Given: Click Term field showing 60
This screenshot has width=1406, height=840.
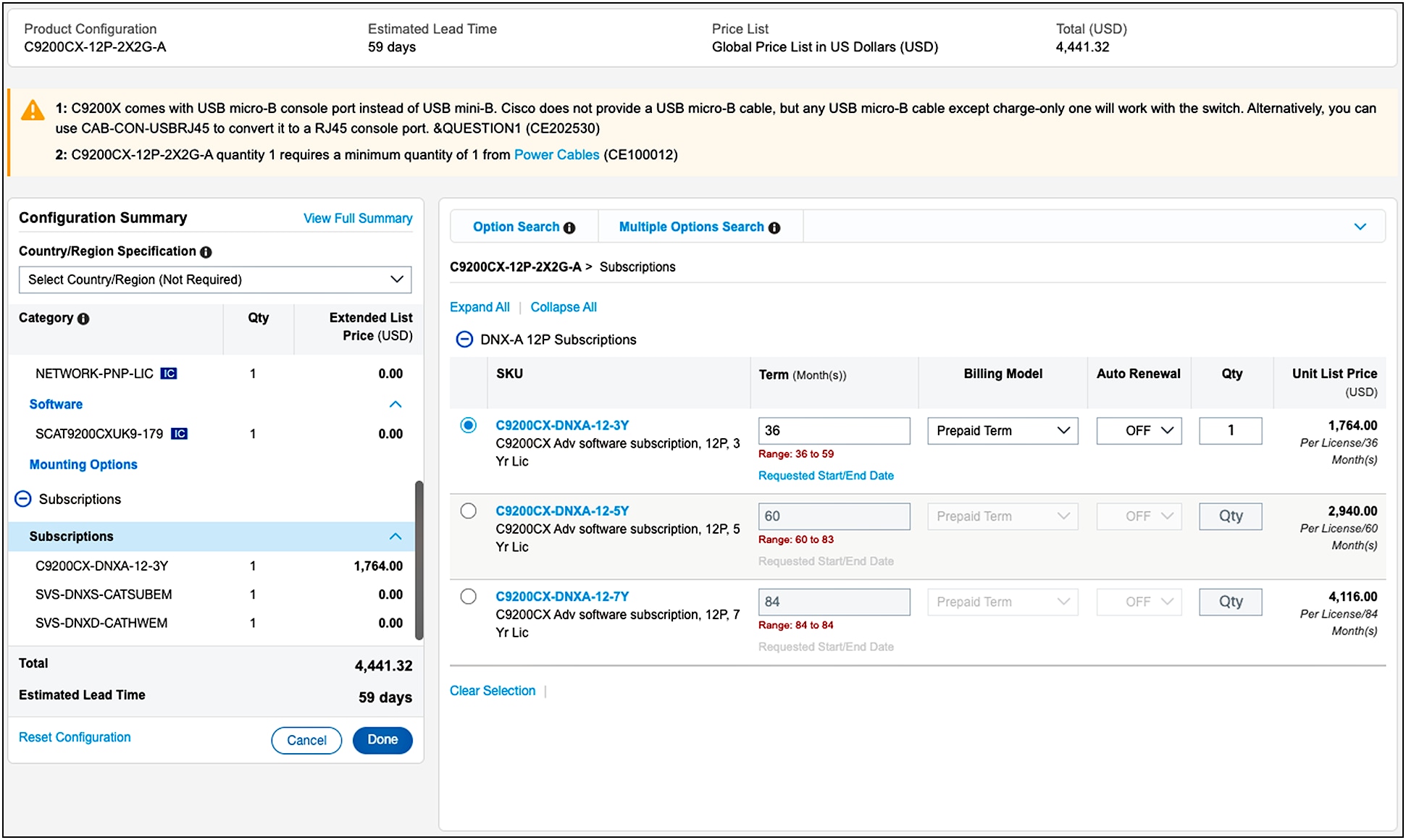Looking at the screenshot, I should pos(834,516).
